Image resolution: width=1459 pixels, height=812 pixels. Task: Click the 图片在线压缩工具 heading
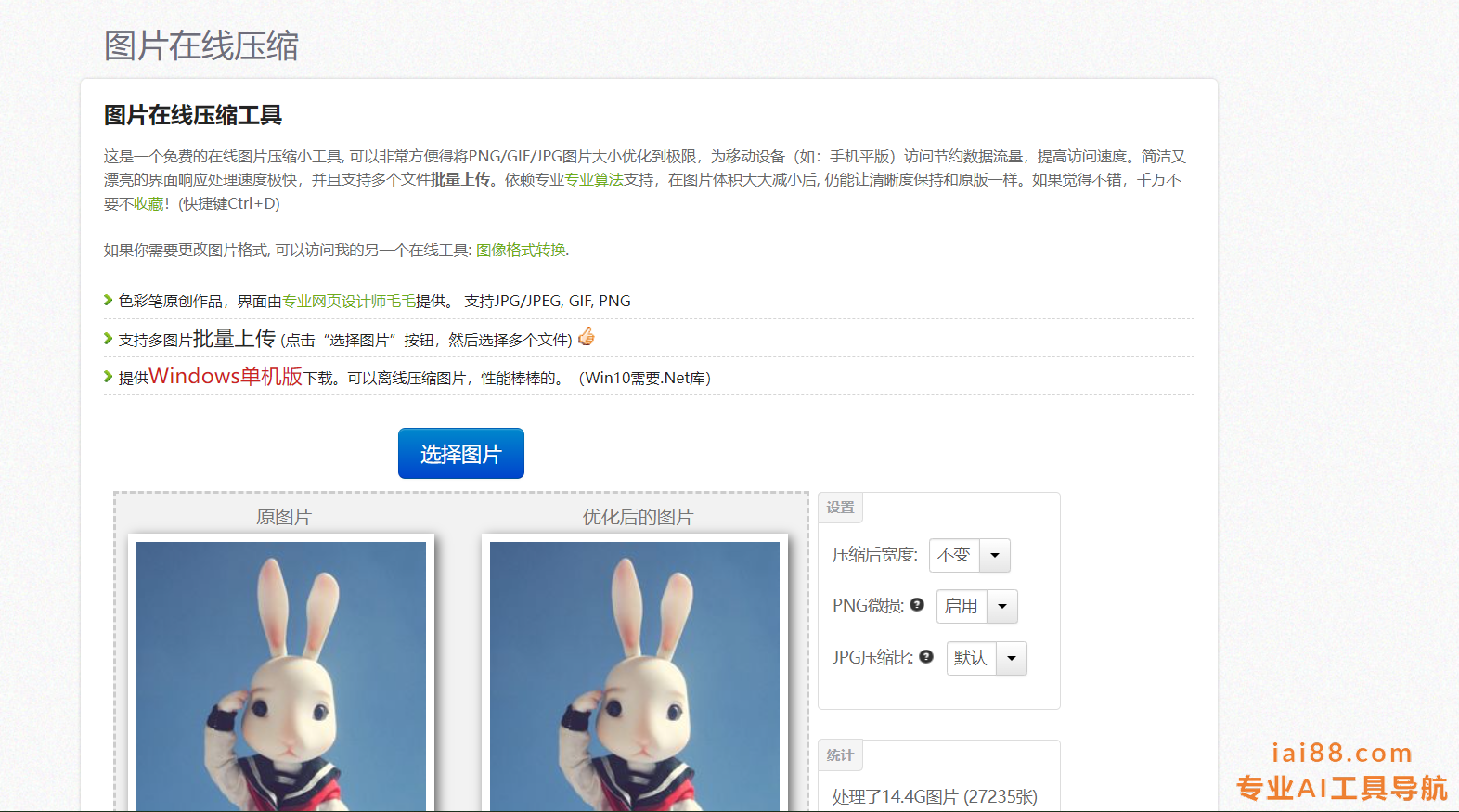tap(193, 115)
